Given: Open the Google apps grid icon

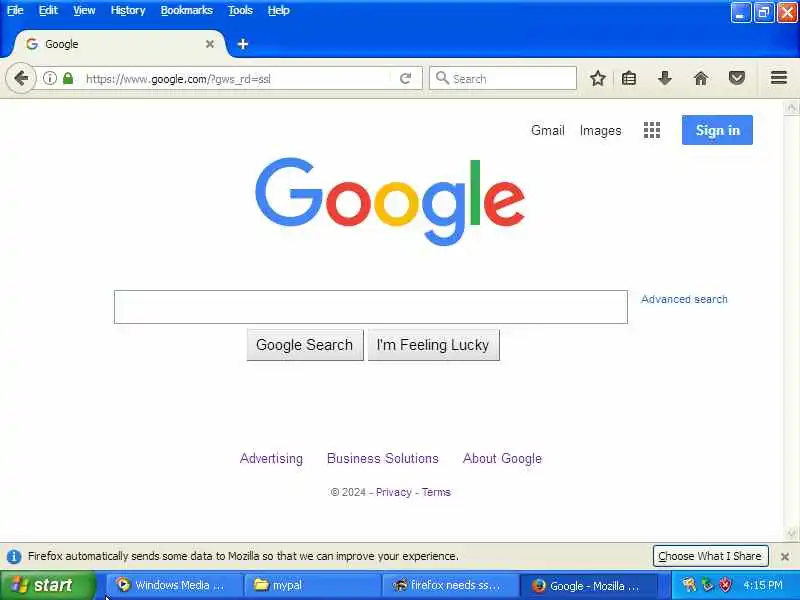Looking at the screenshot, I should [x=652, y=130].
